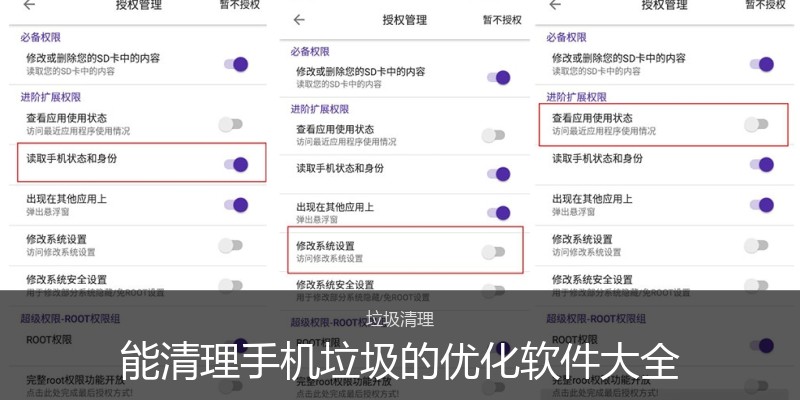Tap 读取手机状态和身份 label in middle screenshot
The height and width of the screenshot is (400, 800).
coord(340,168)
